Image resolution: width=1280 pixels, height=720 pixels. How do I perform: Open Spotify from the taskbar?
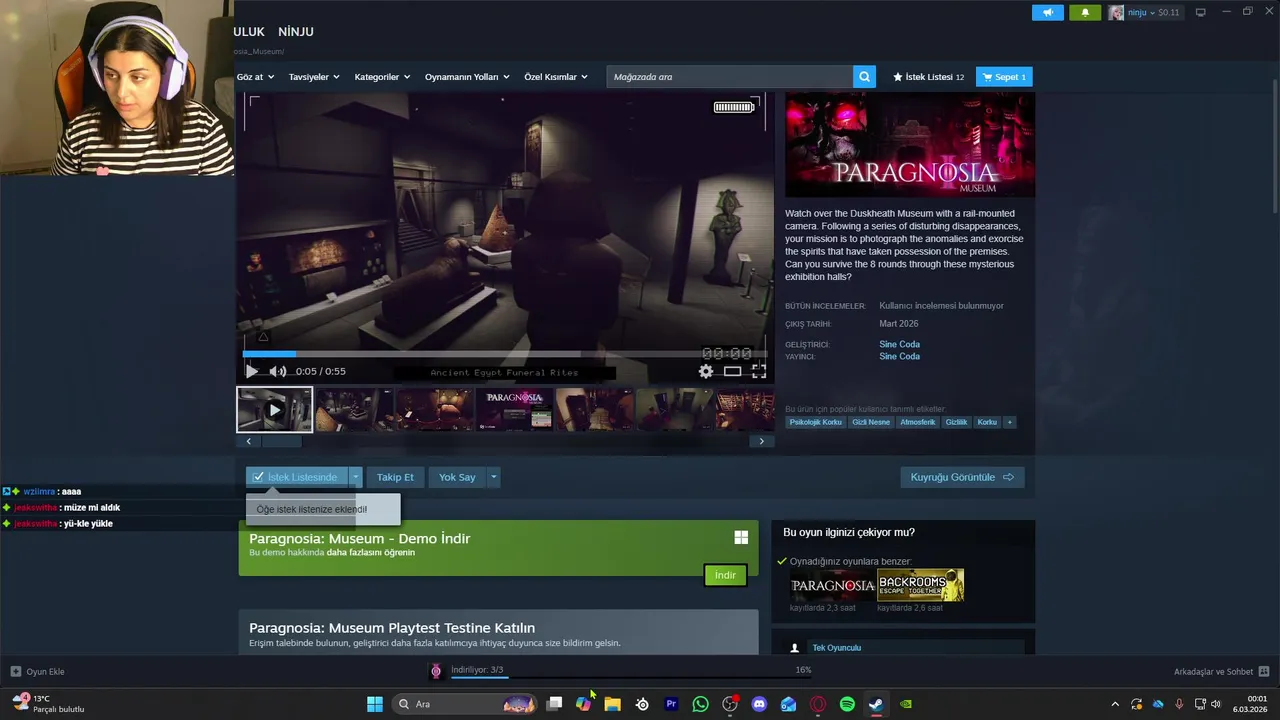[847, 704]
